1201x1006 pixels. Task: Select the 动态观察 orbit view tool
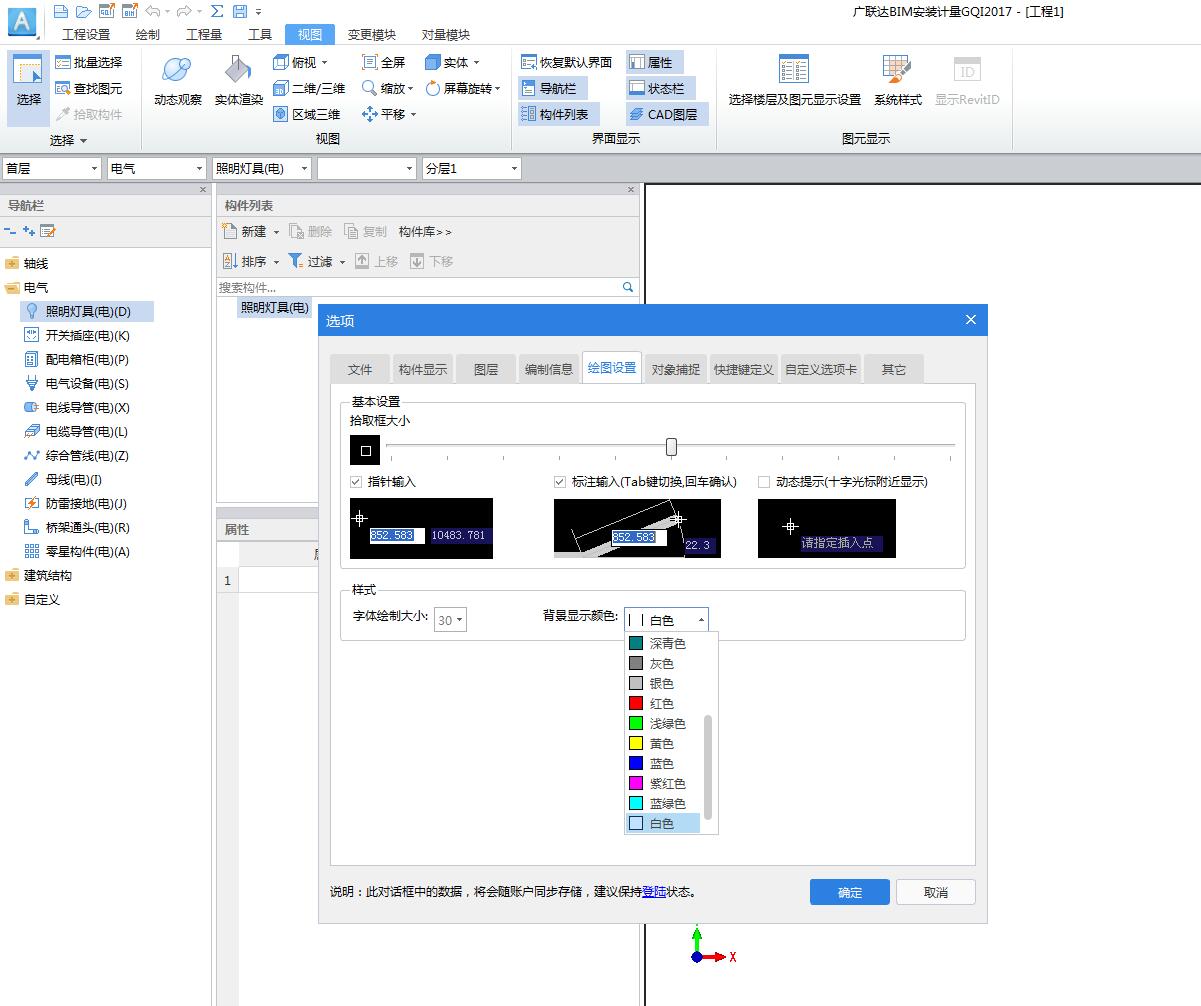tap(178, 80)
